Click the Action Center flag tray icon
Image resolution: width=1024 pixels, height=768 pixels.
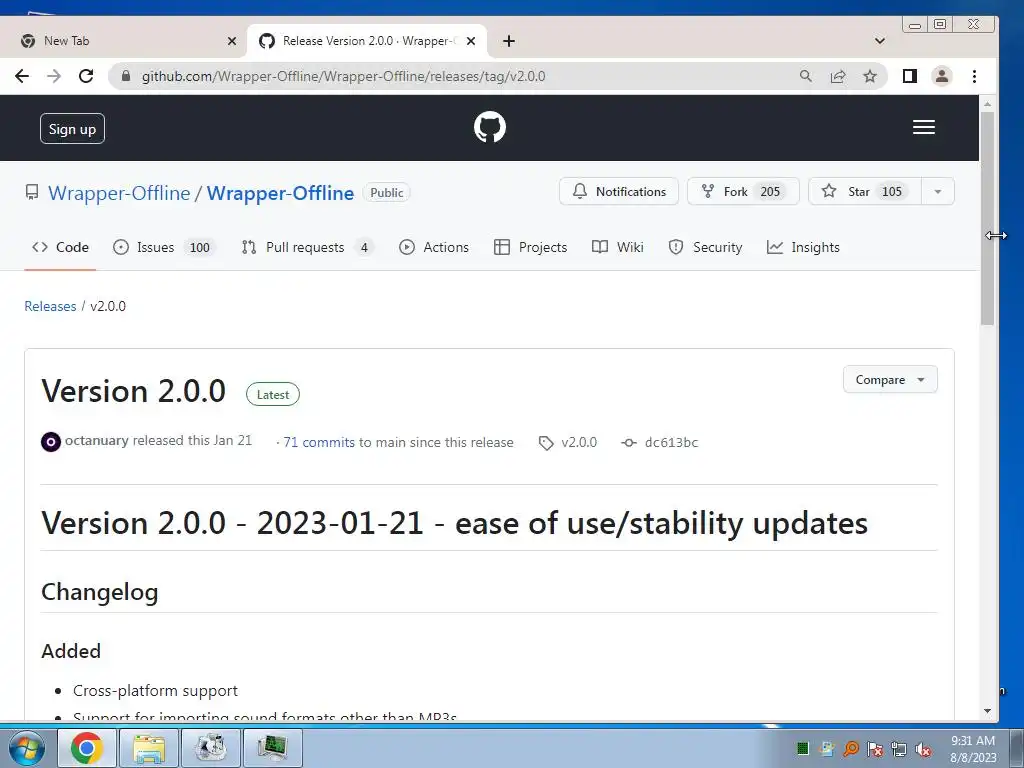click(x=875, y=749)
